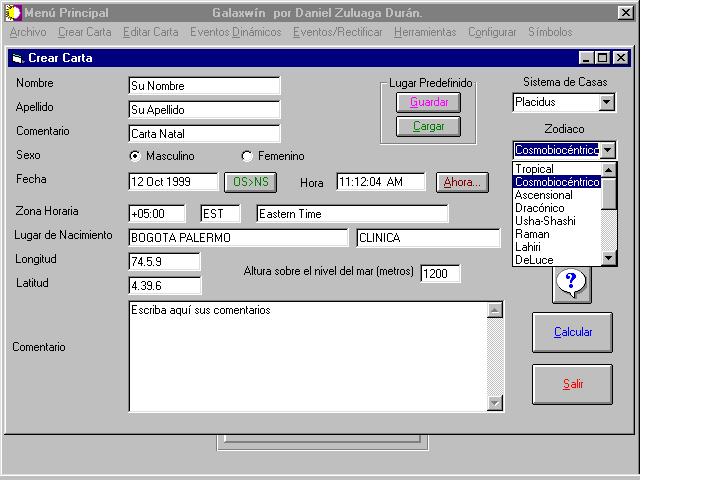Click the Crear Carta window title icon

pyautogui.click(x=17, y=58)
